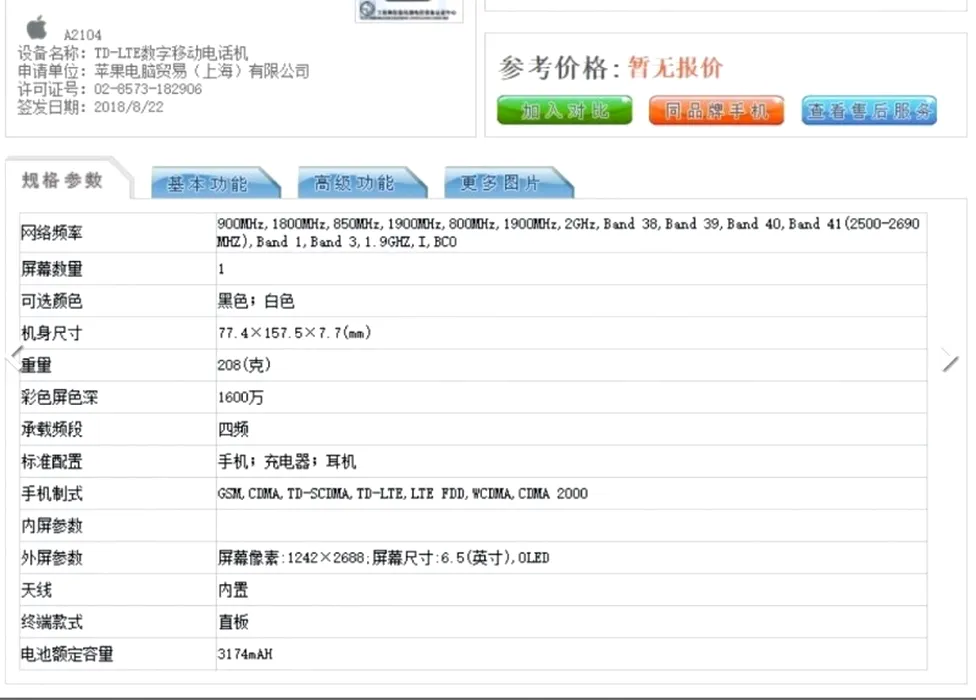Click the previous arrow on the left edge
The image size is (976, 700).
pos(15,356)
